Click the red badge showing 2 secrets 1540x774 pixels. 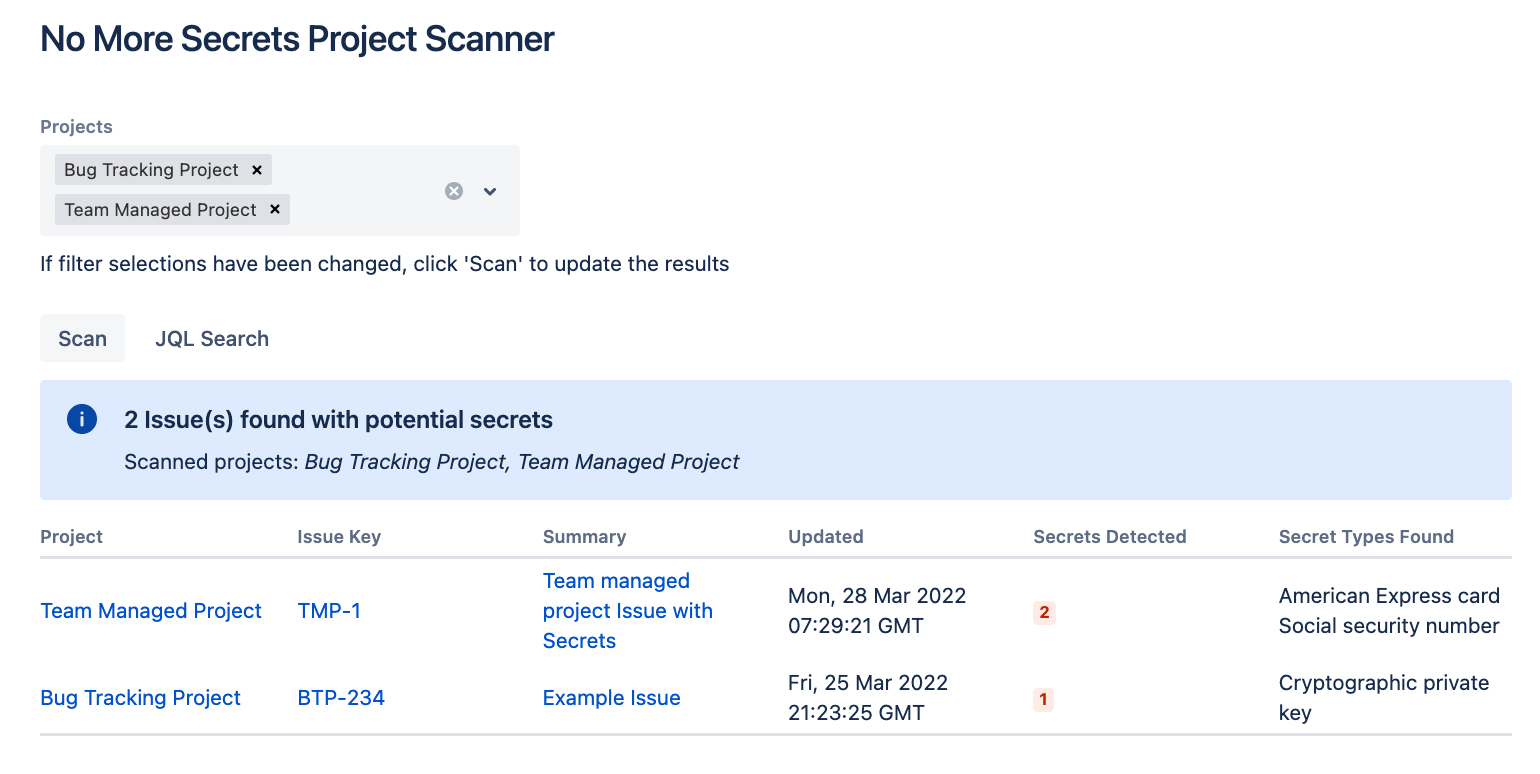1044,612
